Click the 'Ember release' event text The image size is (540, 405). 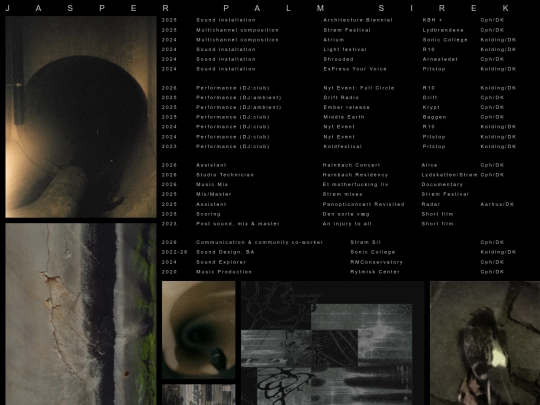point(346,107)
